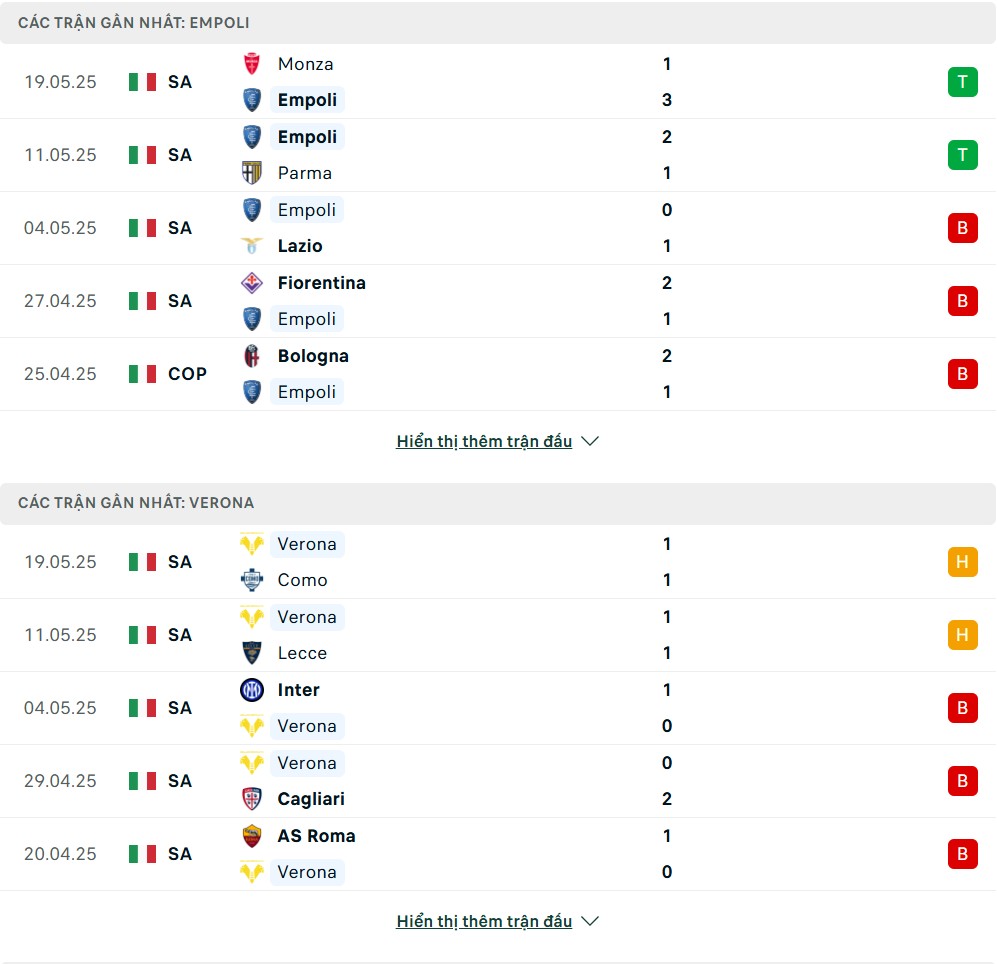Expand more Verona matches with the chevron
The height and width of the screenshot is (964, 997).
click(x=590, y=921)
